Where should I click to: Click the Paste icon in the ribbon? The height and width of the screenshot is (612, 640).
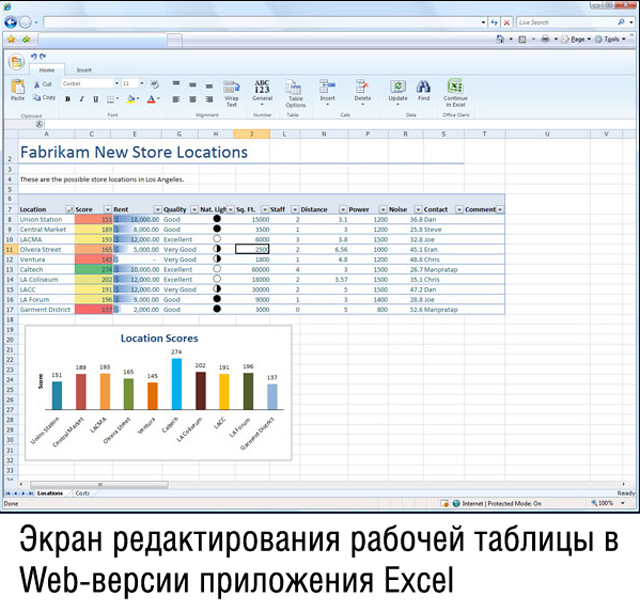pyautogui.click(x=18, y=87)
